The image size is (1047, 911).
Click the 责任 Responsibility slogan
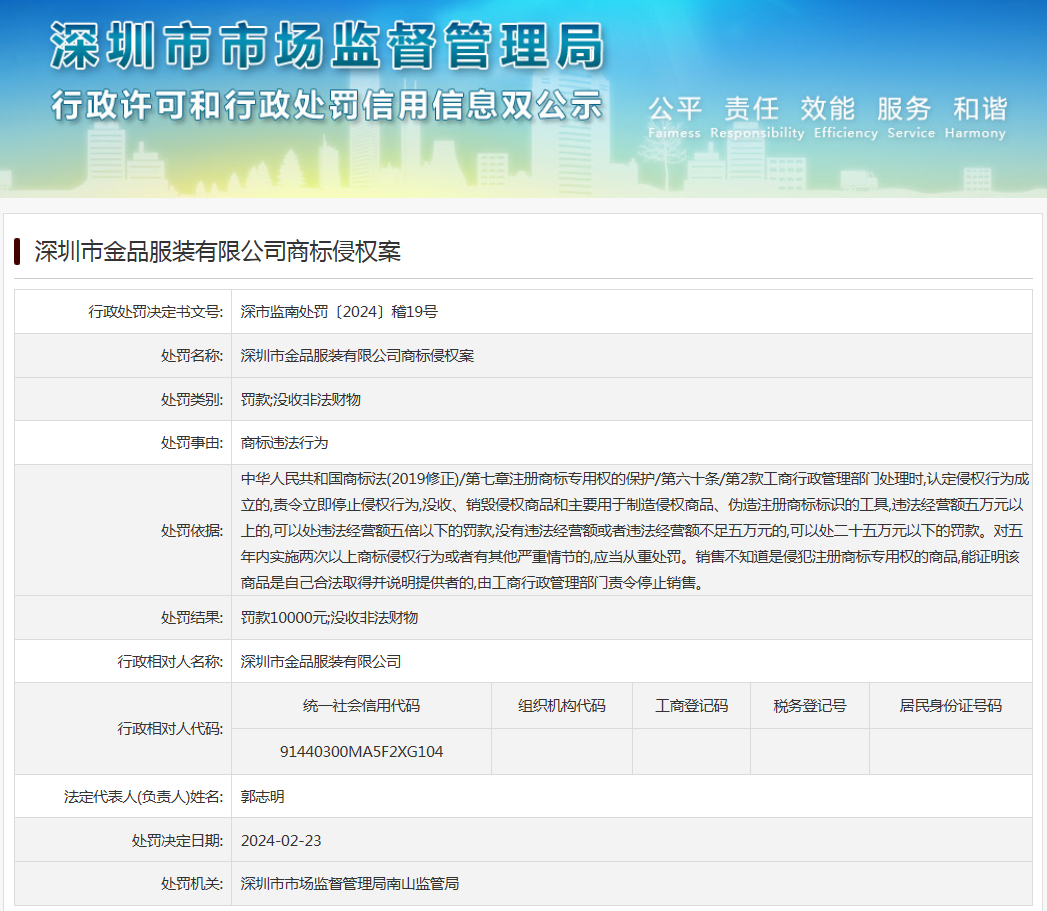757,118
